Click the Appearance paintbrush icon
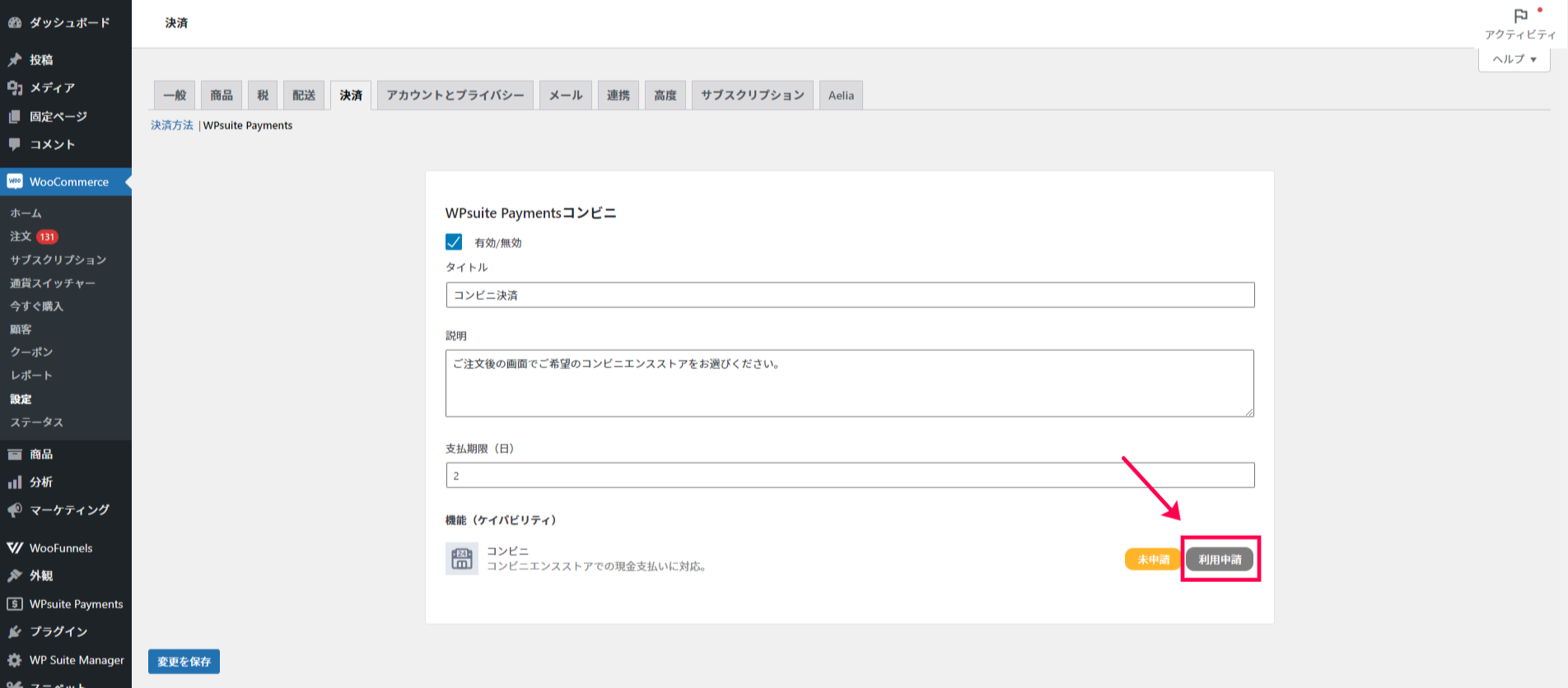Viewport: 1568px width, 688px height. tap(15, 576)
